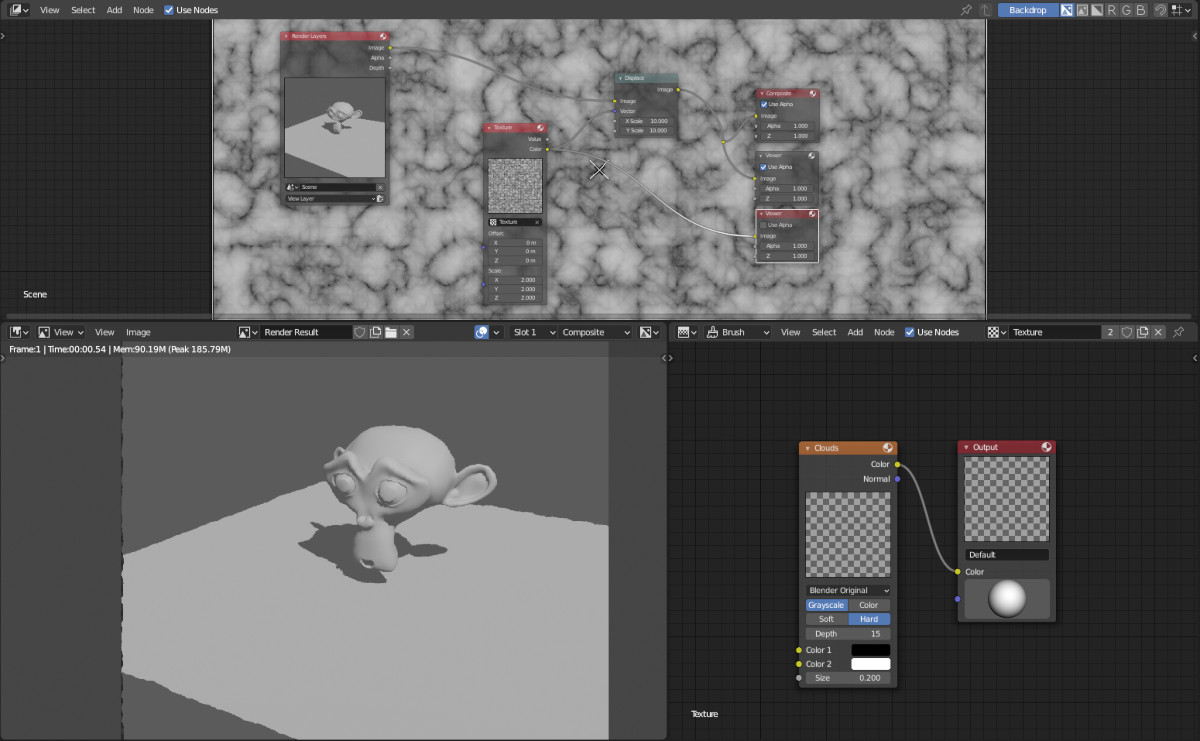Open snap element grid dropdown
The width and height of the screenshot is (1200, 741).
tap(1181, 10)
